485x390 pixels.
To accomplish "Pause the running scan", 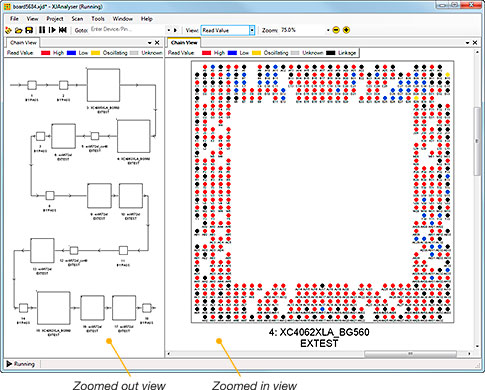I will point(42,30).
